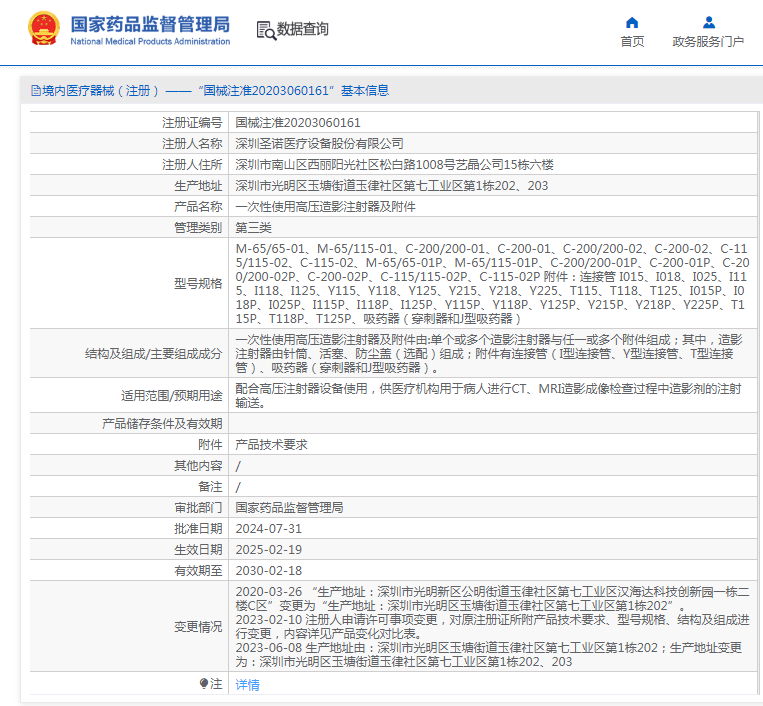Image resolution: width=763 pixels, height=706 pixels.
Task: Click the 结构及组成 description cell
Action: point(492,353)
